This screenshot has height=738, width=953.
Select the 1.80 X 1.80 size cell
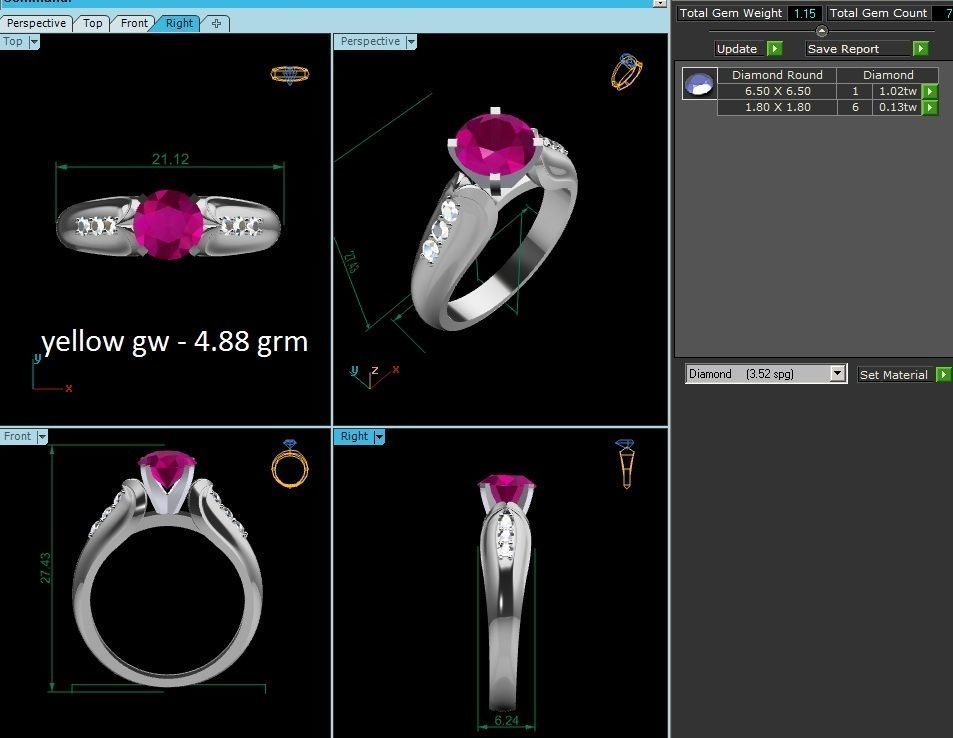777,107
